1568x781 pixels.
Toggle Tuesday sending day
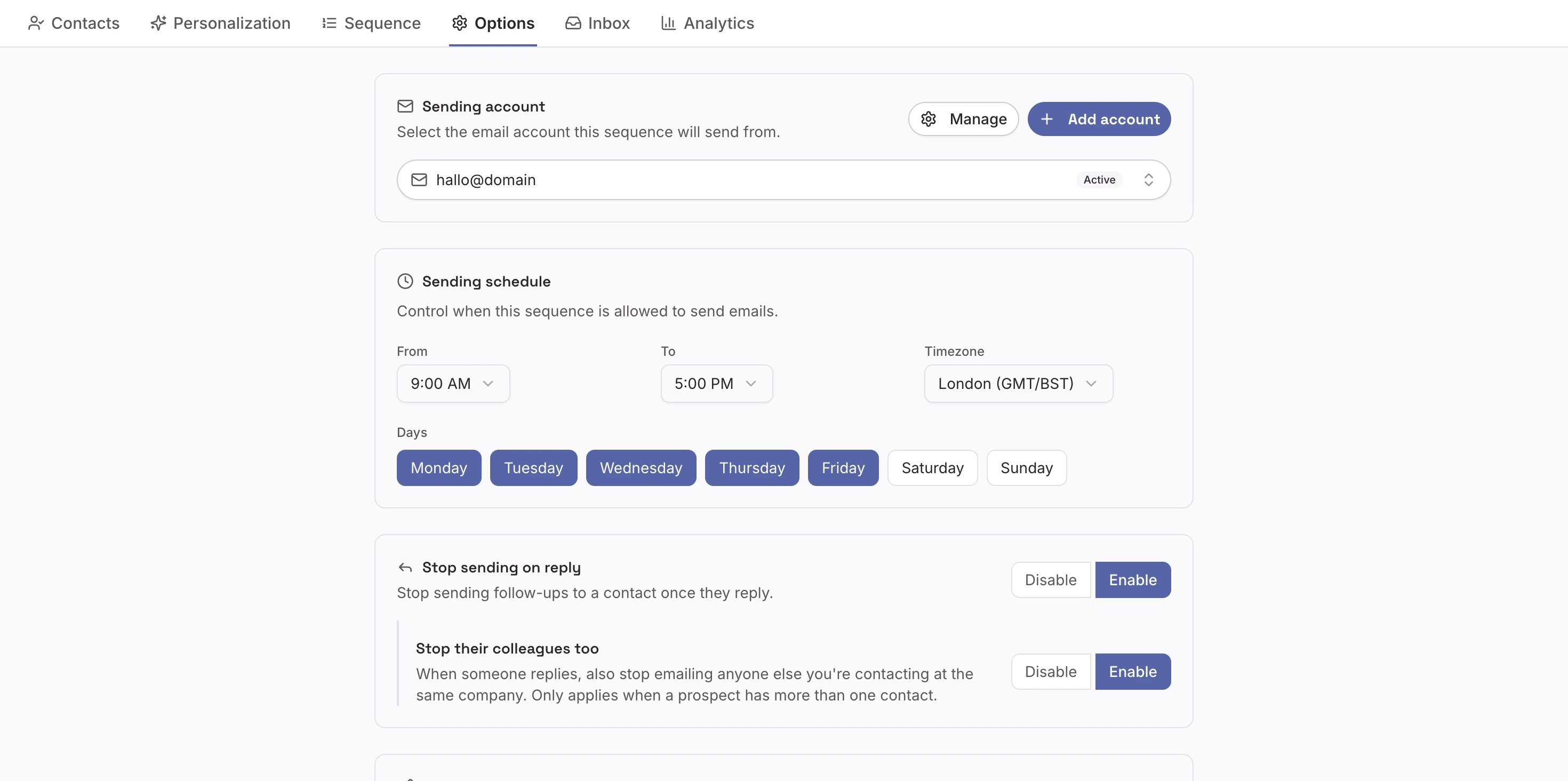point(534,467)
